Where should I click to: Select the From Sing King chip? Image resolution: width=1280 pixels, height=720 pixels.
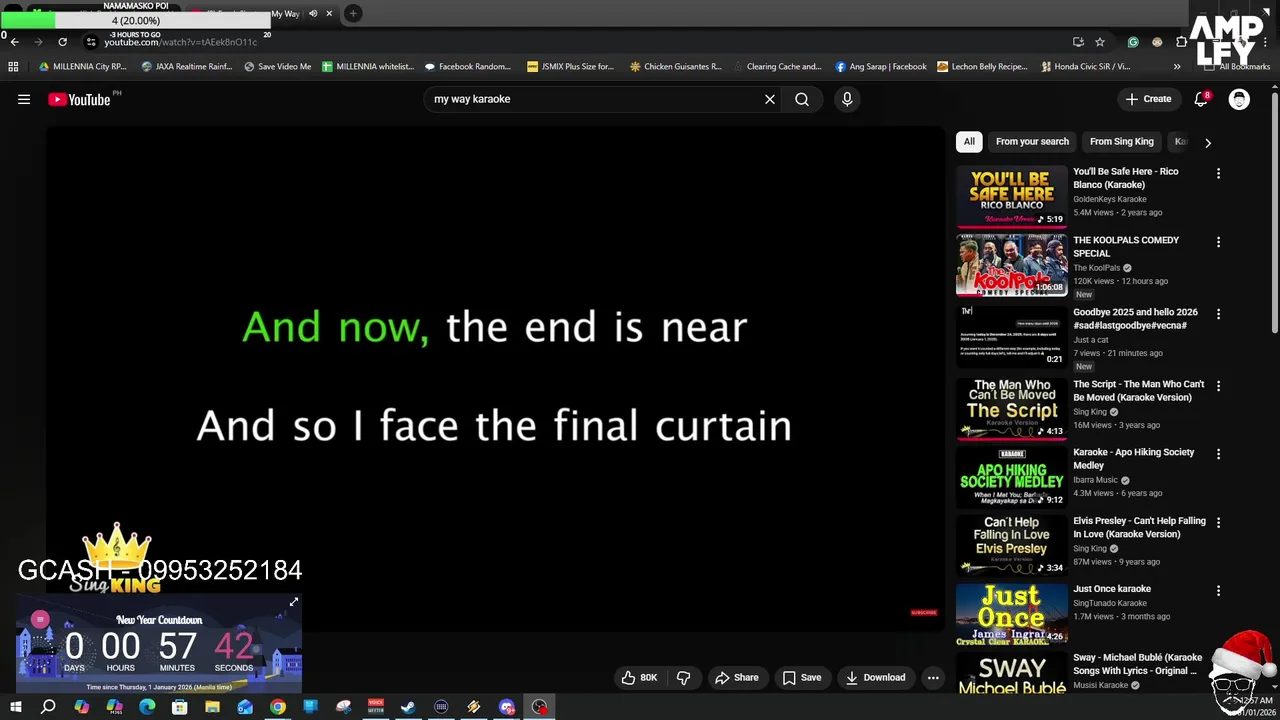1122,142
